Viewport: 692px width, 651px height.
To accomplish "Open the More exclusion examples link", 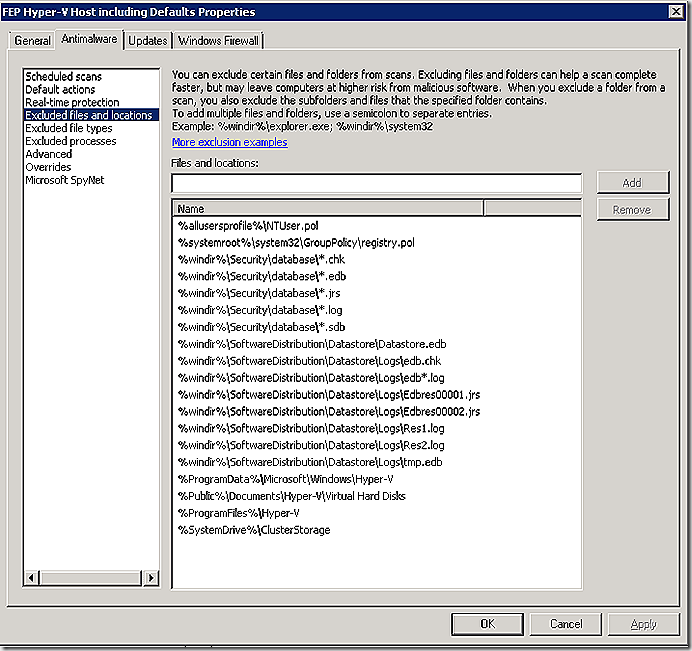I will point(229,142).
